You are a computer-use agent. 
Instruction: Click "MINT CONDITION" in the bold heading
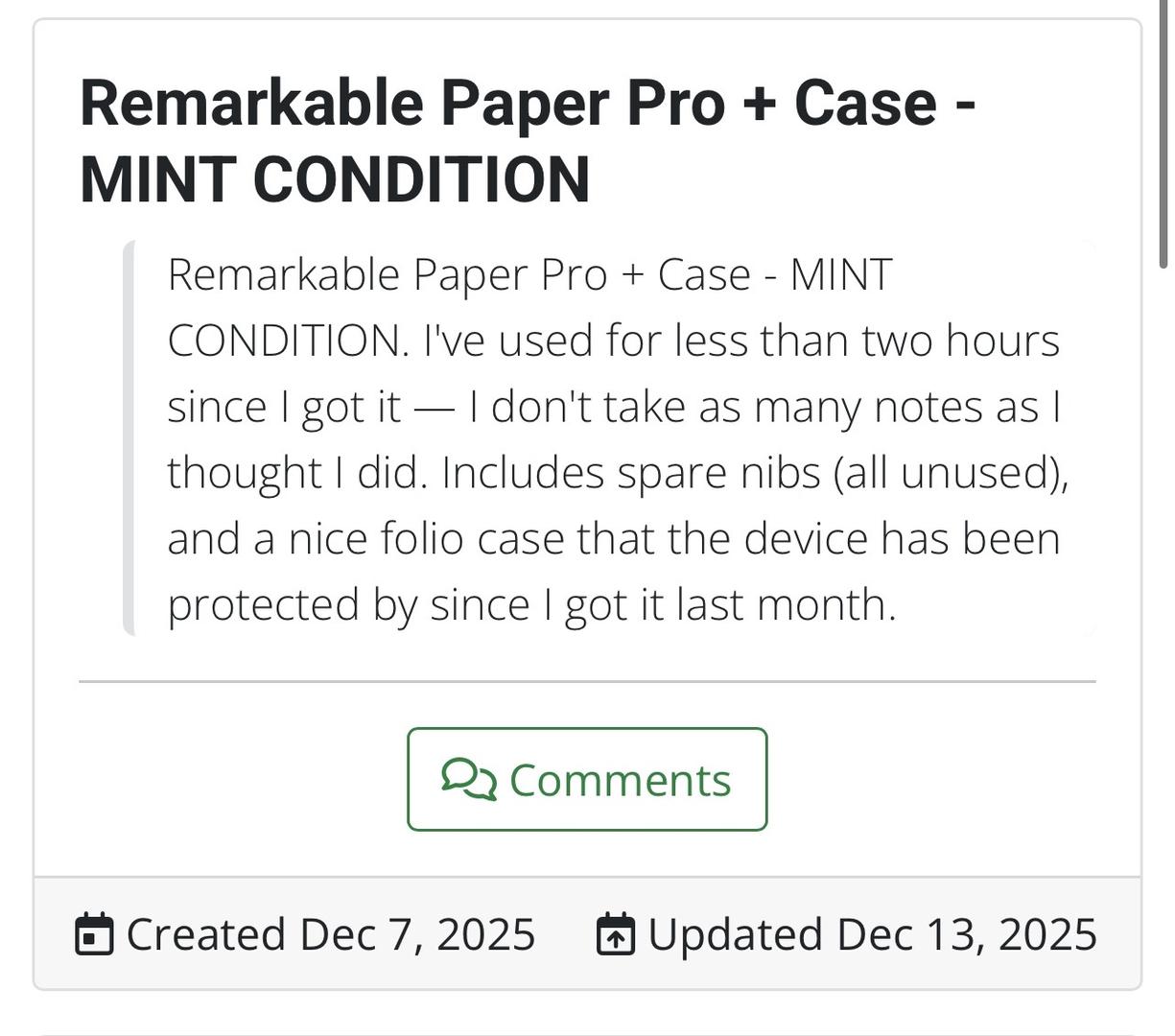[335, 179]
